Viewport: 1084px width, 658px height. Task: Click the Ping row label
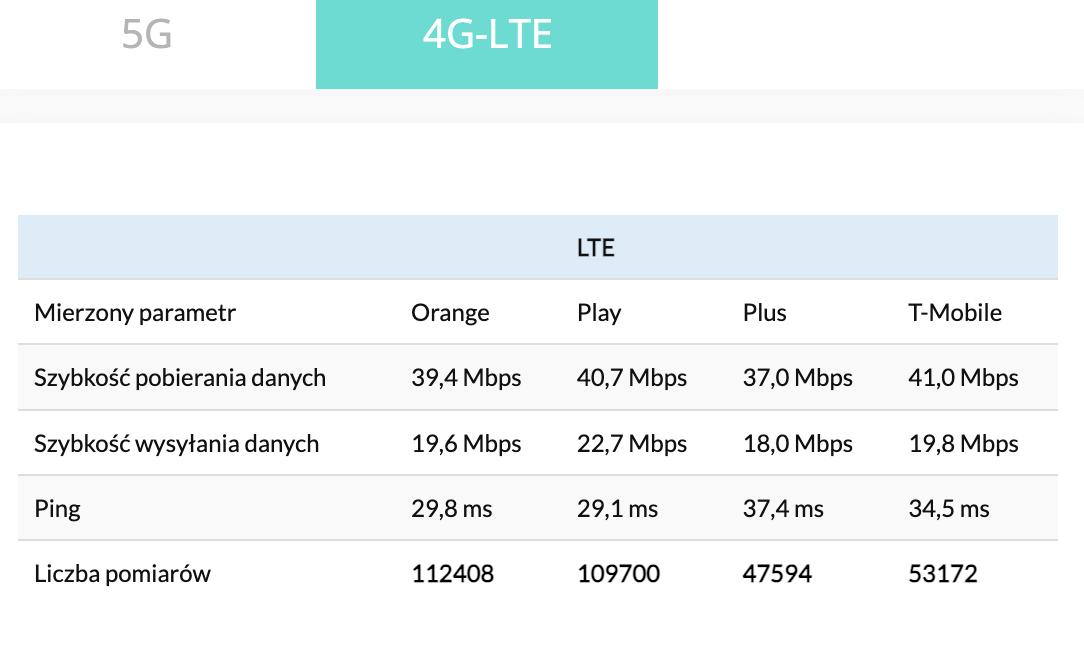pyautogui.click(x=57, y=509)
